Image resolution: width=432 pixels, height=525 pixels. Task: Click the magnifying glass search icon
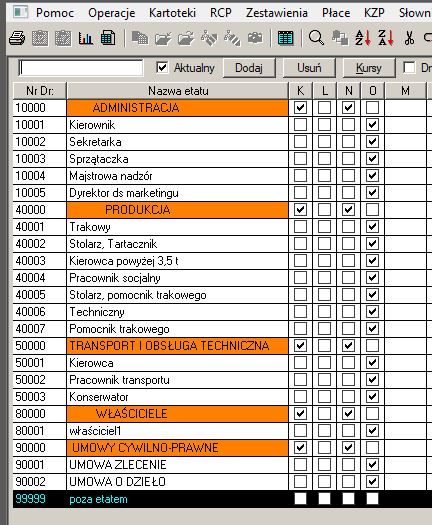point(316,38)
